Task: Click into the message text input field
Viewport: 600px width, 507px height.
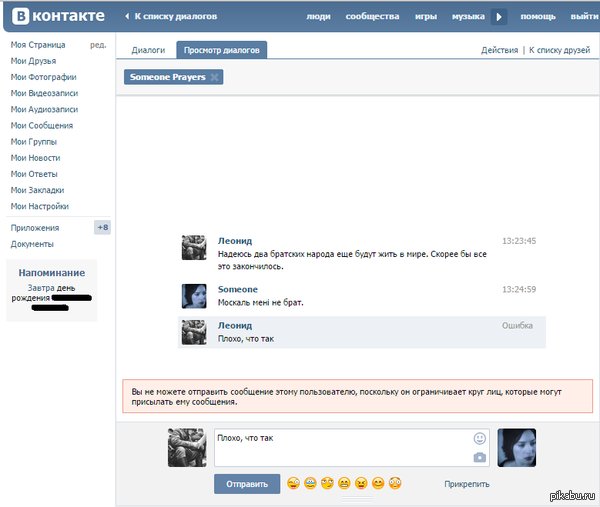Action: (340, 447)
